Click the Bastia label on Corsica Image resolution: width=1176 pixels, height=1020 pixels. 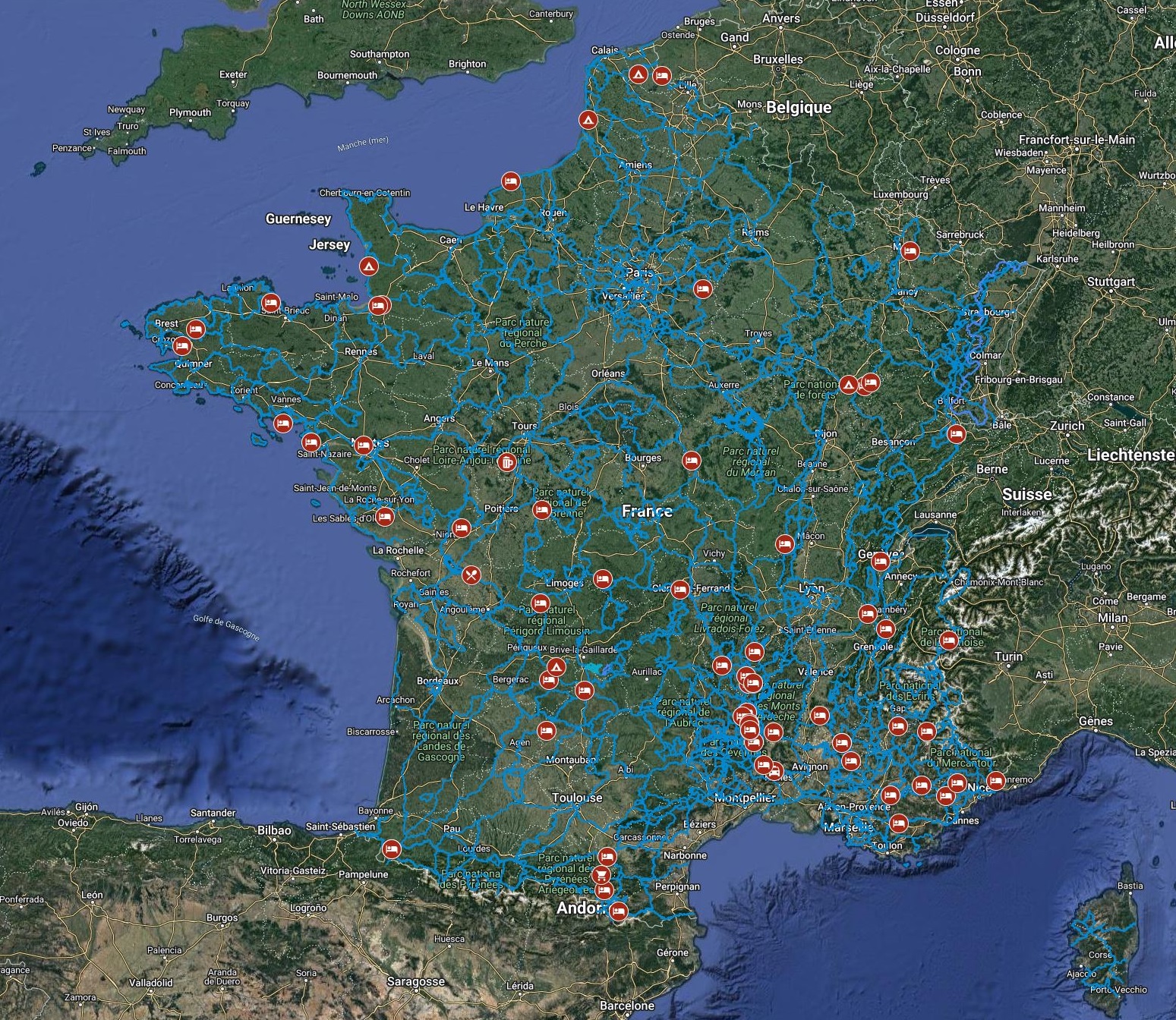pyautogui.click(x=1130, y=886)
